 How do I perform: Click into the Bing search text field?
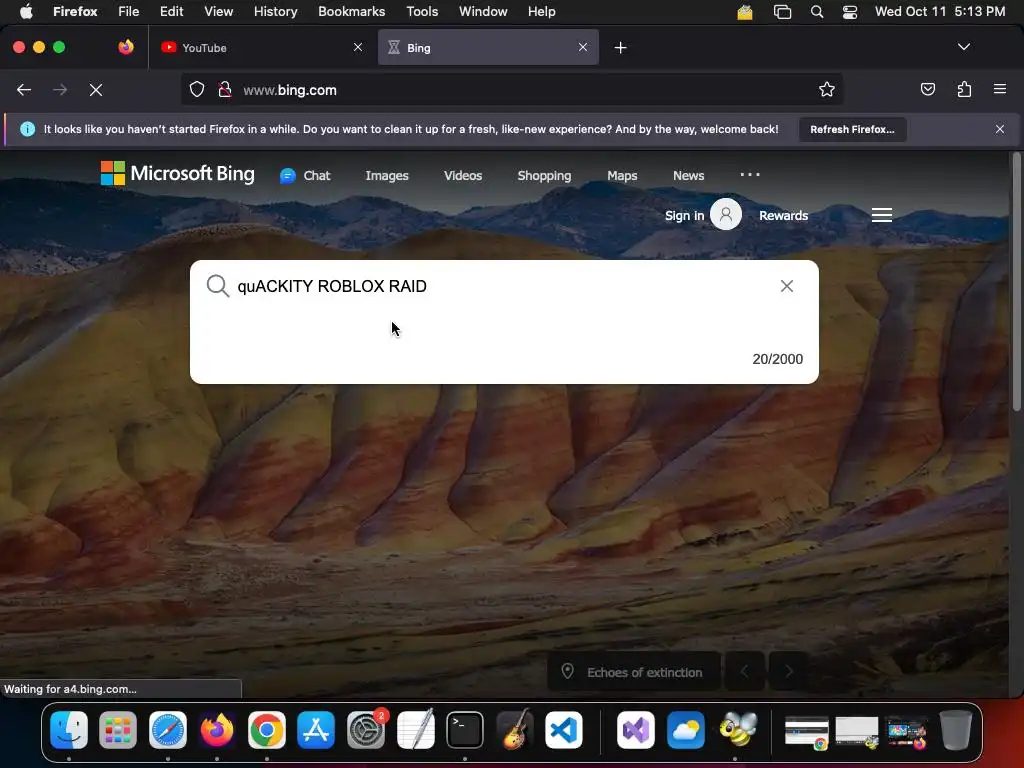click(503, 286)
